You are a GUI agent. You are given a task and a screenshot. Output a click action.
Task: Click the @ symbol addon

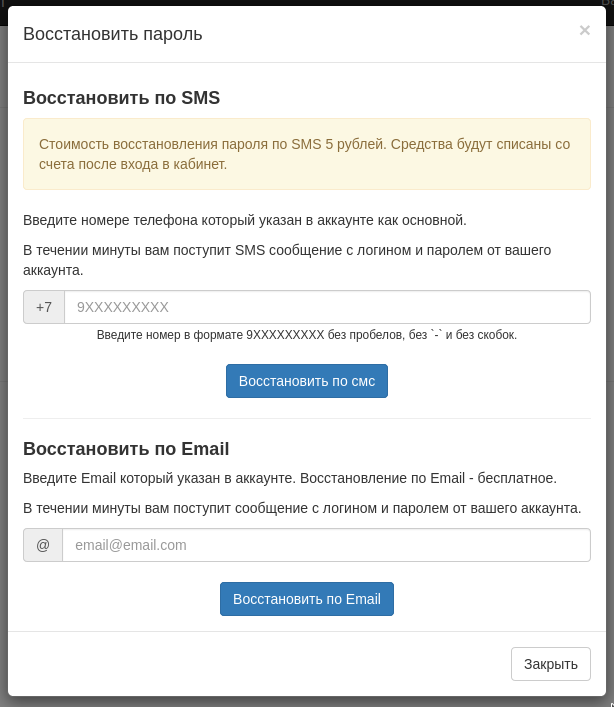[43, 545]
